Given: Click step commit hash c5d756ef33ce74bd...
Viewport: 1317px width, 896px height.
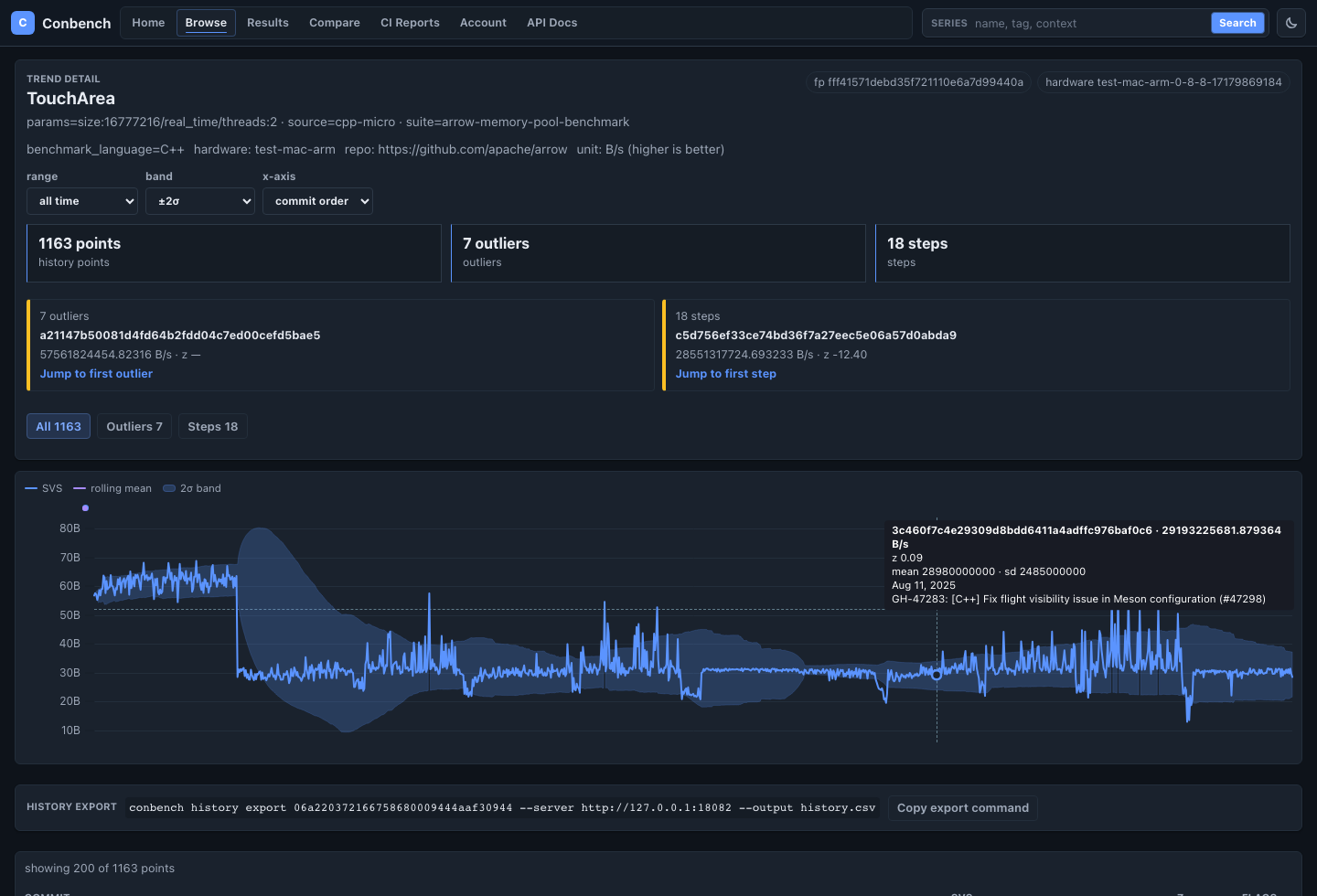Looking at the screenshot, I should tap(816, 336).
